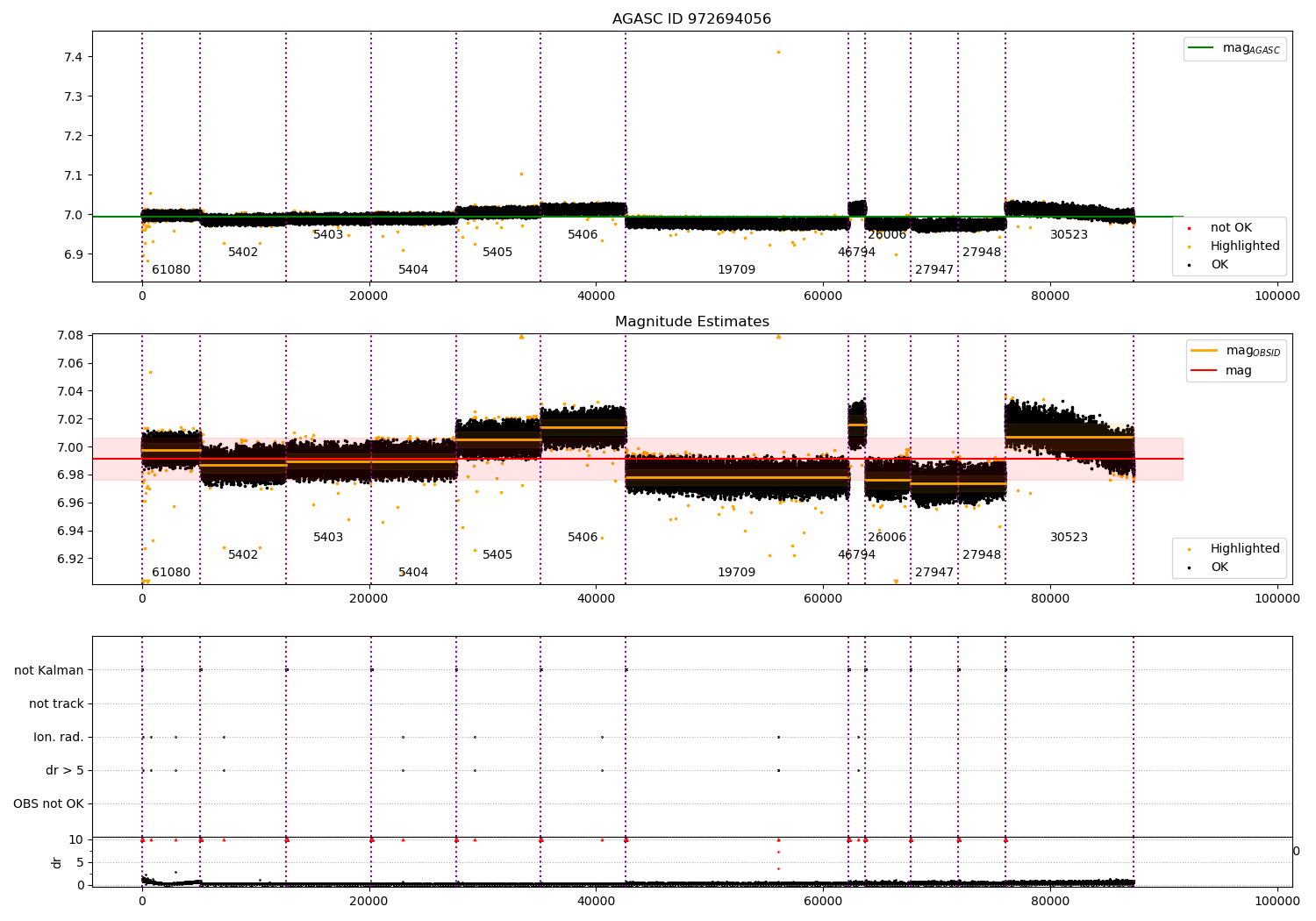Click the 7.02 y-axis tick label

click(70, 419)
